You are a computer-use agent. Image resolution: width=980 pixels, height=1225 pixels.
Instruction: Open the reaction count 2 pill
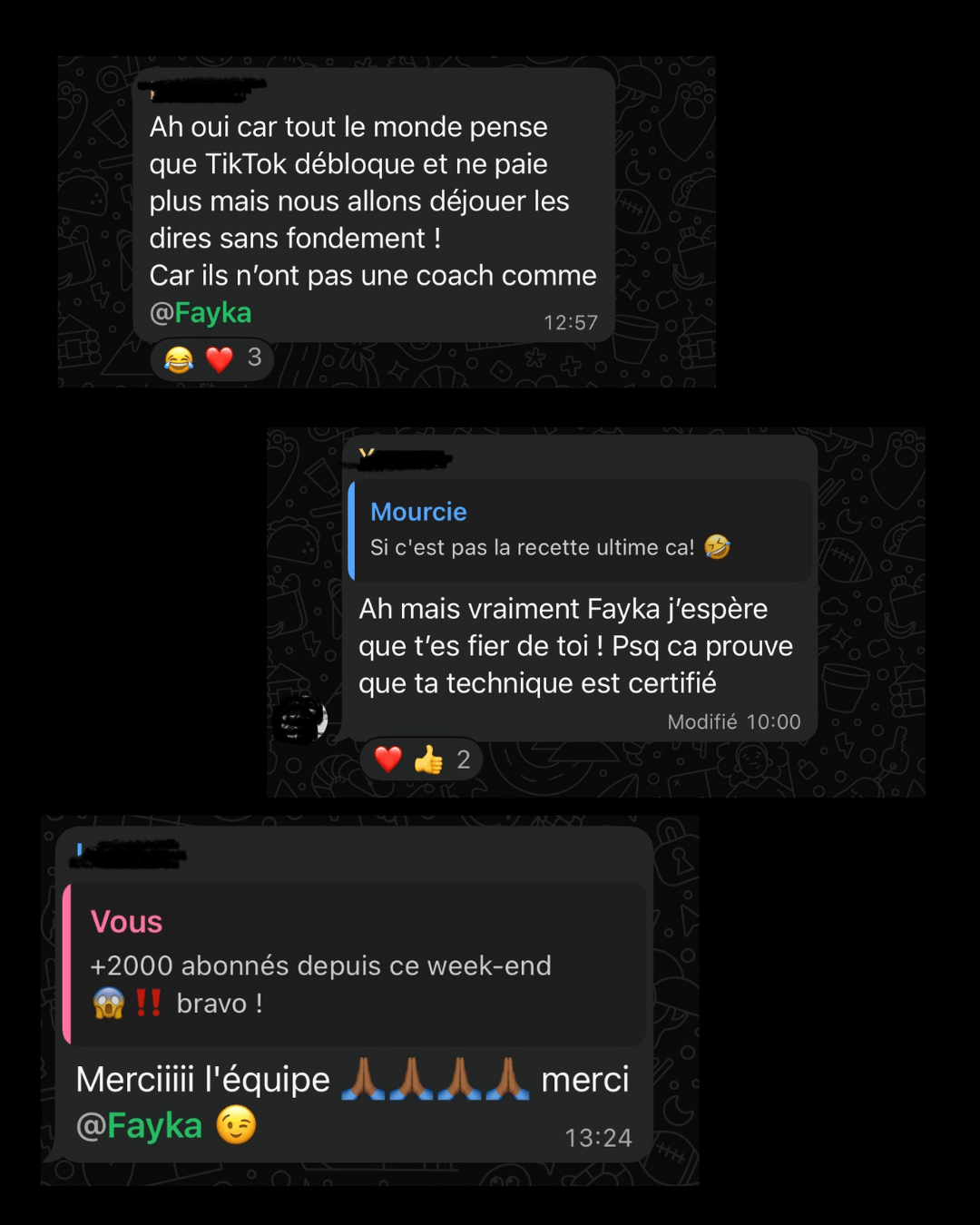click(422, 759)
